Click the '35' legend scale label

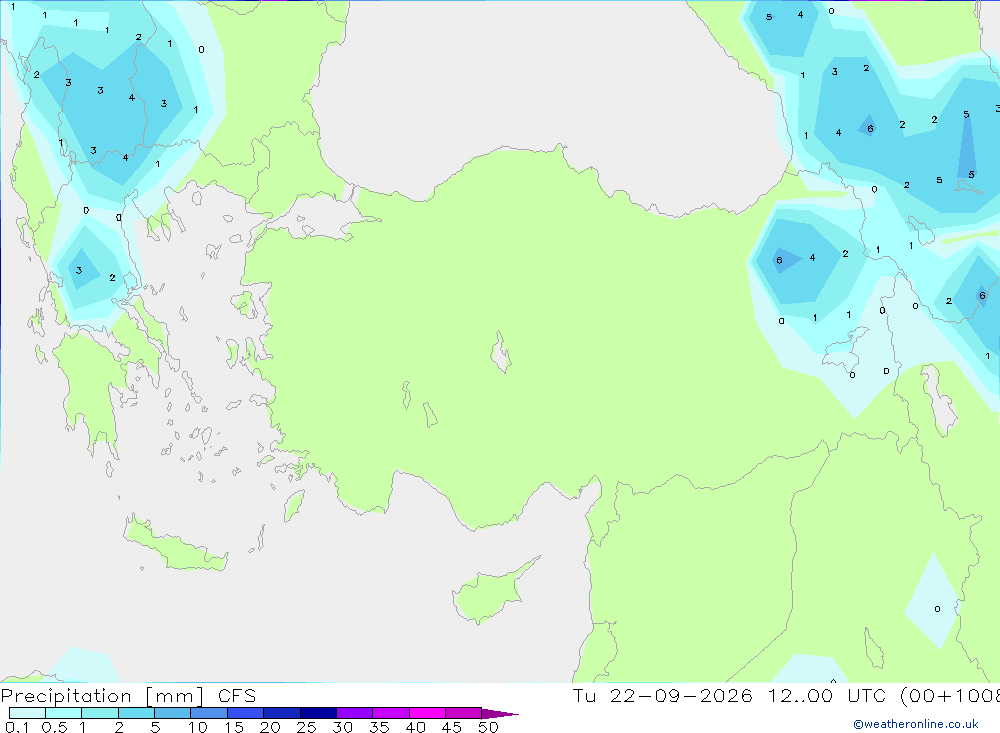click(x=379, y=727)
